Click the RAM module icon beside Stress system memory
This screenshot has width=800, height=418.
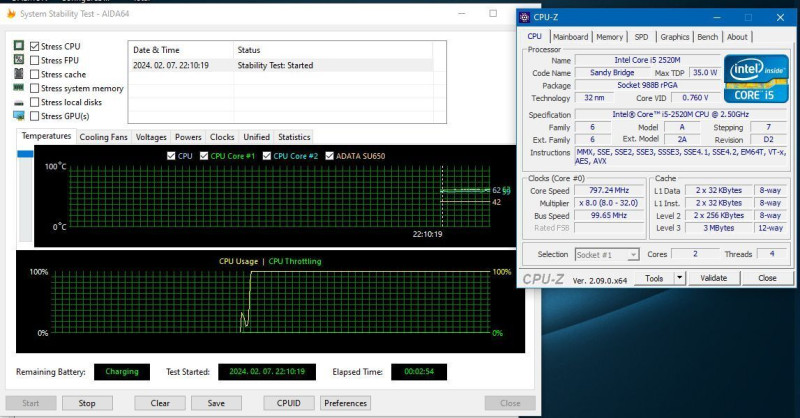[19, 88]
